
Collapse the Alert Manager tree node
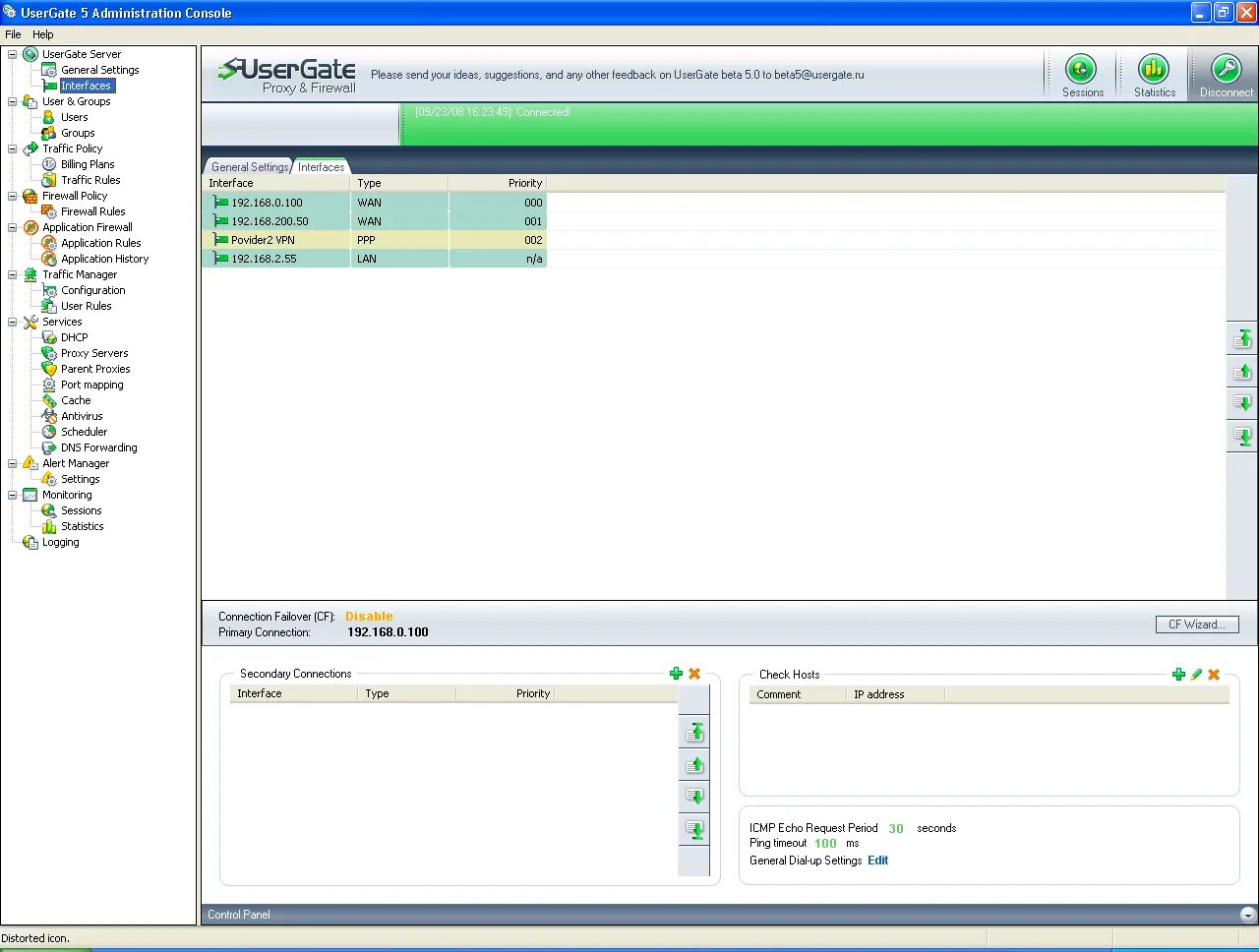(x=13, y=463)
